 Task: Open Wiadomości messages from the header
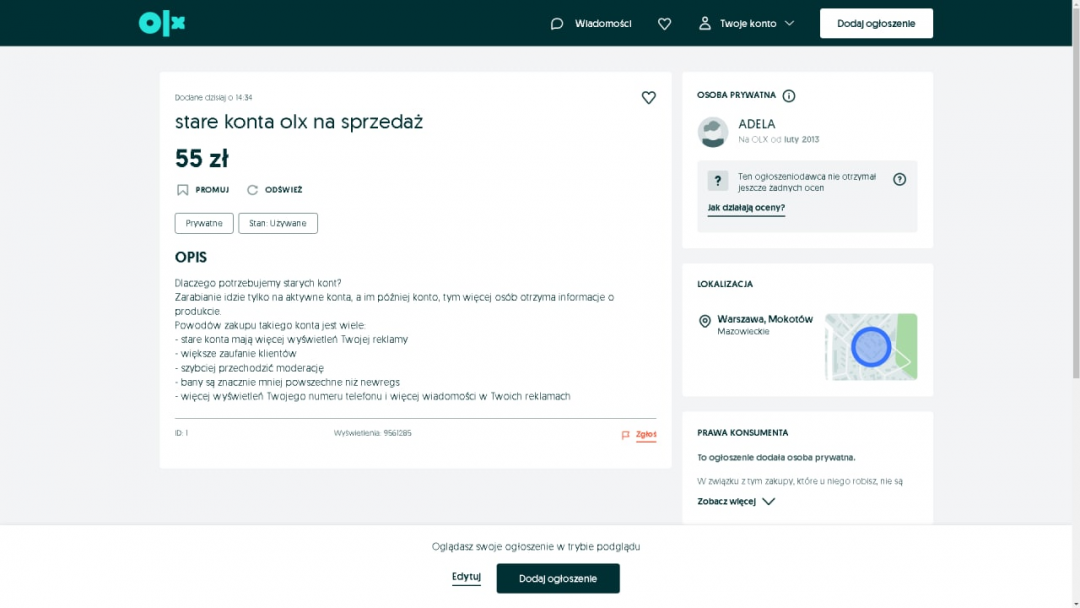coord(591,23)
